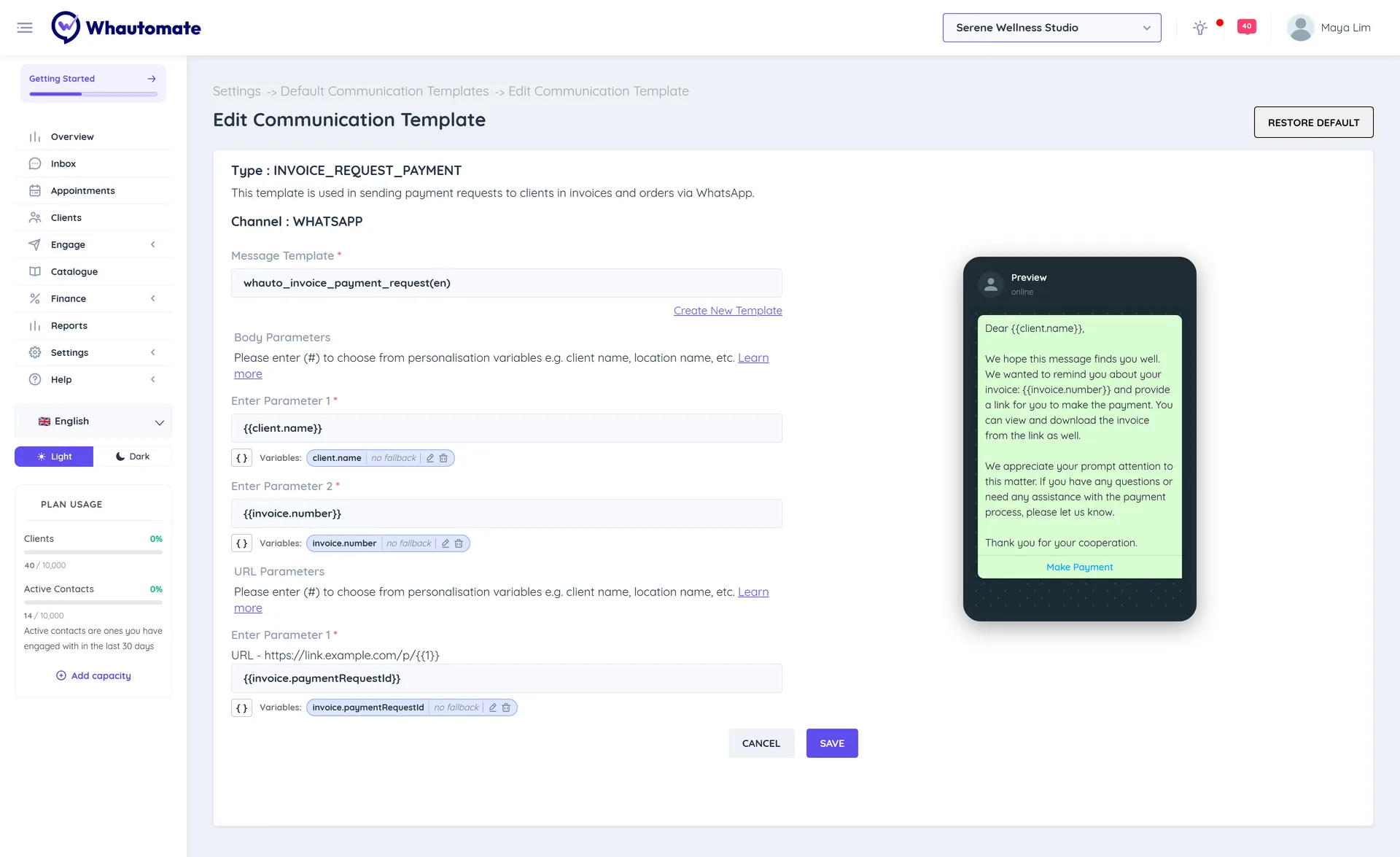Open the hamburger menu icon

[x=25, y=28]
